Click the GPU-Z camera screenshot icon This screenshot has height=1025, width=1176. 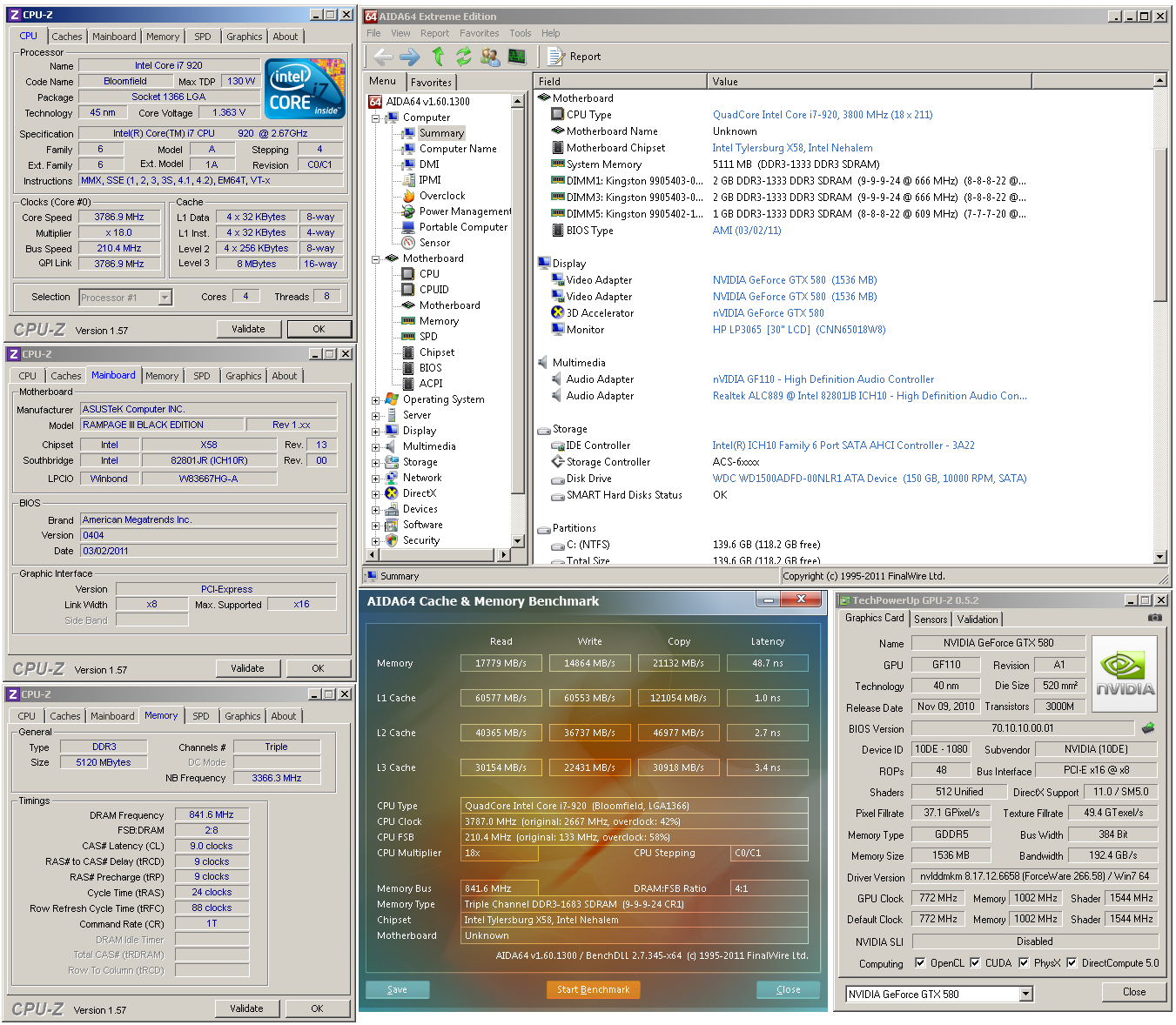click(x=1155, y=618)
